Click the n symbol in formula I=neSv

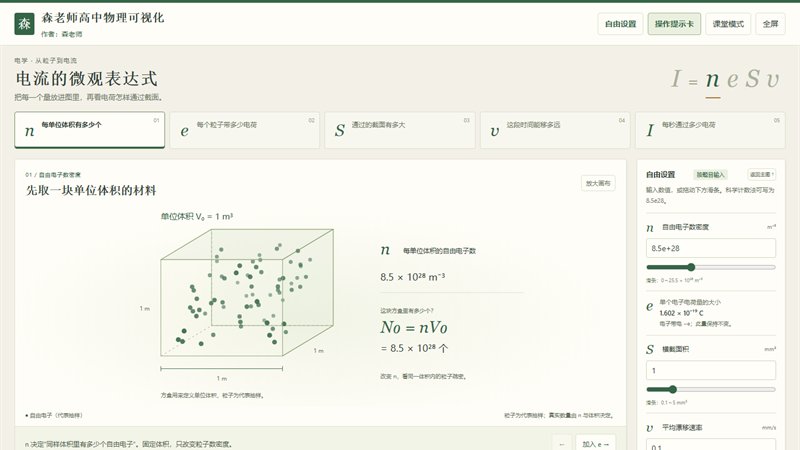point(713,79)
